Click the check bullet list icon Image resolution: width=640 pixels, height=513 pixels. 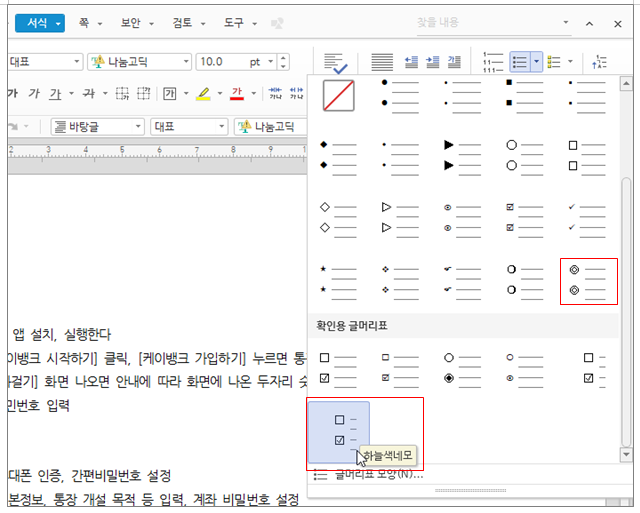[x=554, y=62]
